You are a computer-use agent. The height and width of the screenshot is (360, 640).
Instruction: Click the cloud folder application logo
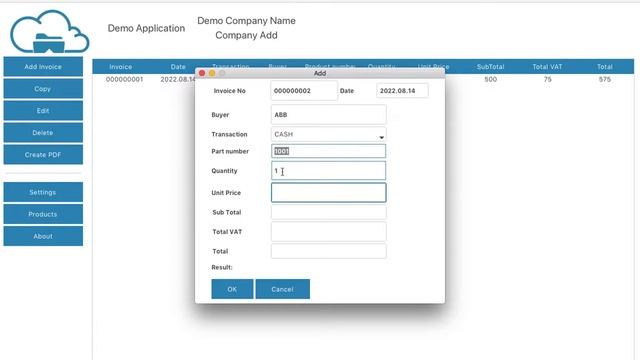click(x=49, y=32)
